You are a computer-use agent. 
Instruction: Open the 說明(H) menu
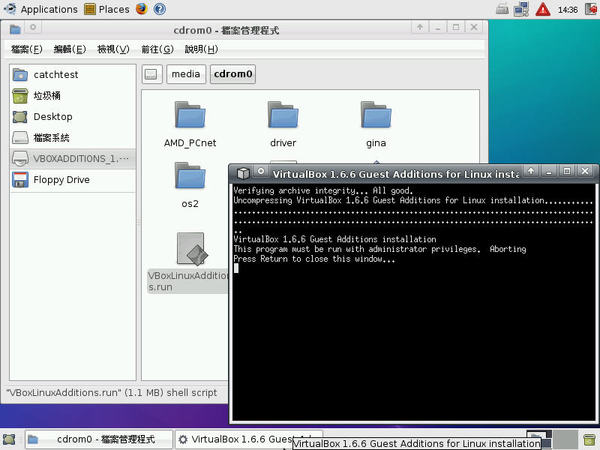tap(201, 49)
